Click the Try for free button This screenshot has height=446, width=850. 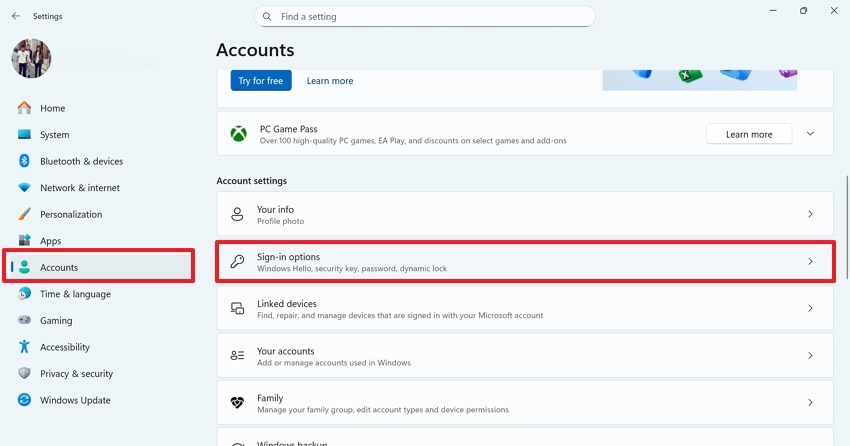261,81
